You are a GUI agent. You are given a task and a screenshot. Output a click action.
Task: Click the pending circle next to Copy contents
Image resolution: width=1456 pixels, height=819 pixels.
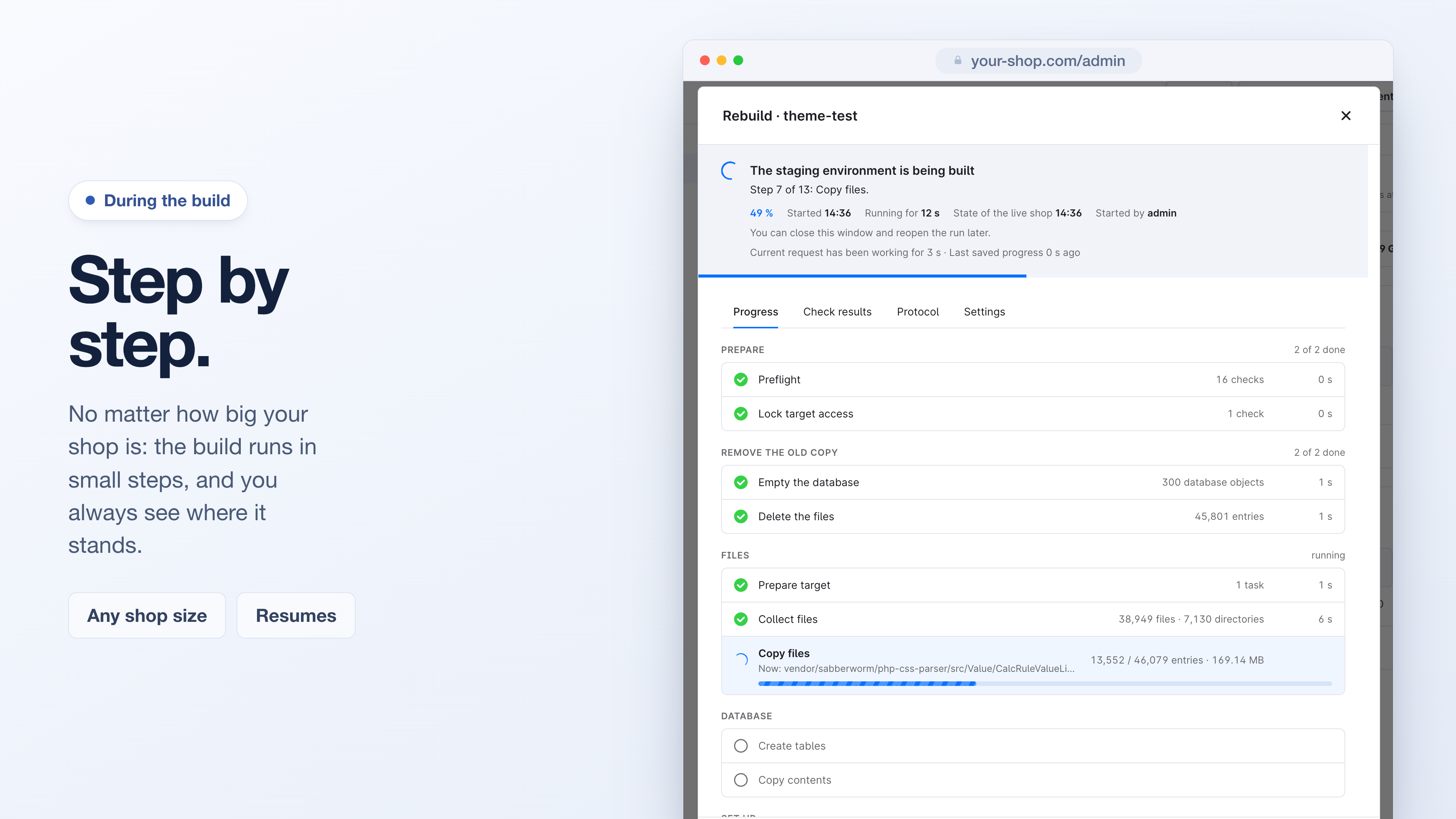741,780
